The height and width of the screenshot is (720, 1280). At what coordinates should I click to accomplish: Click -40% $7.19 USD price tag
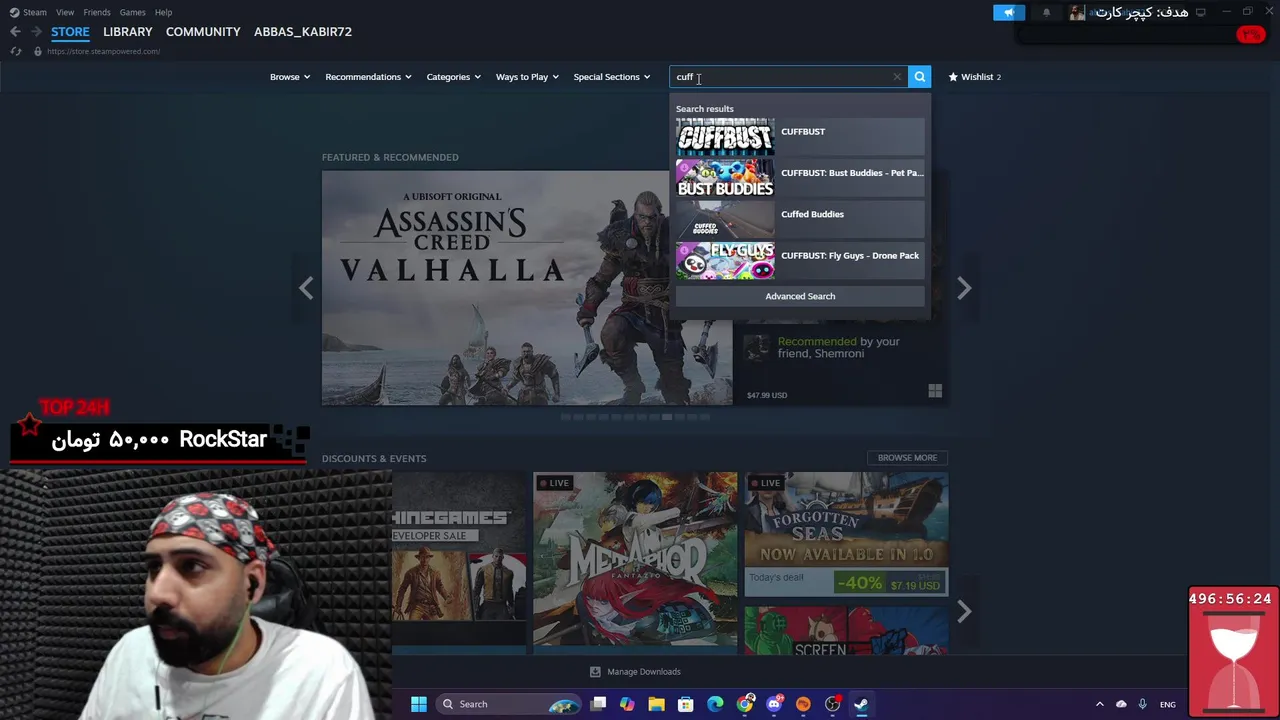click(889, 583)
